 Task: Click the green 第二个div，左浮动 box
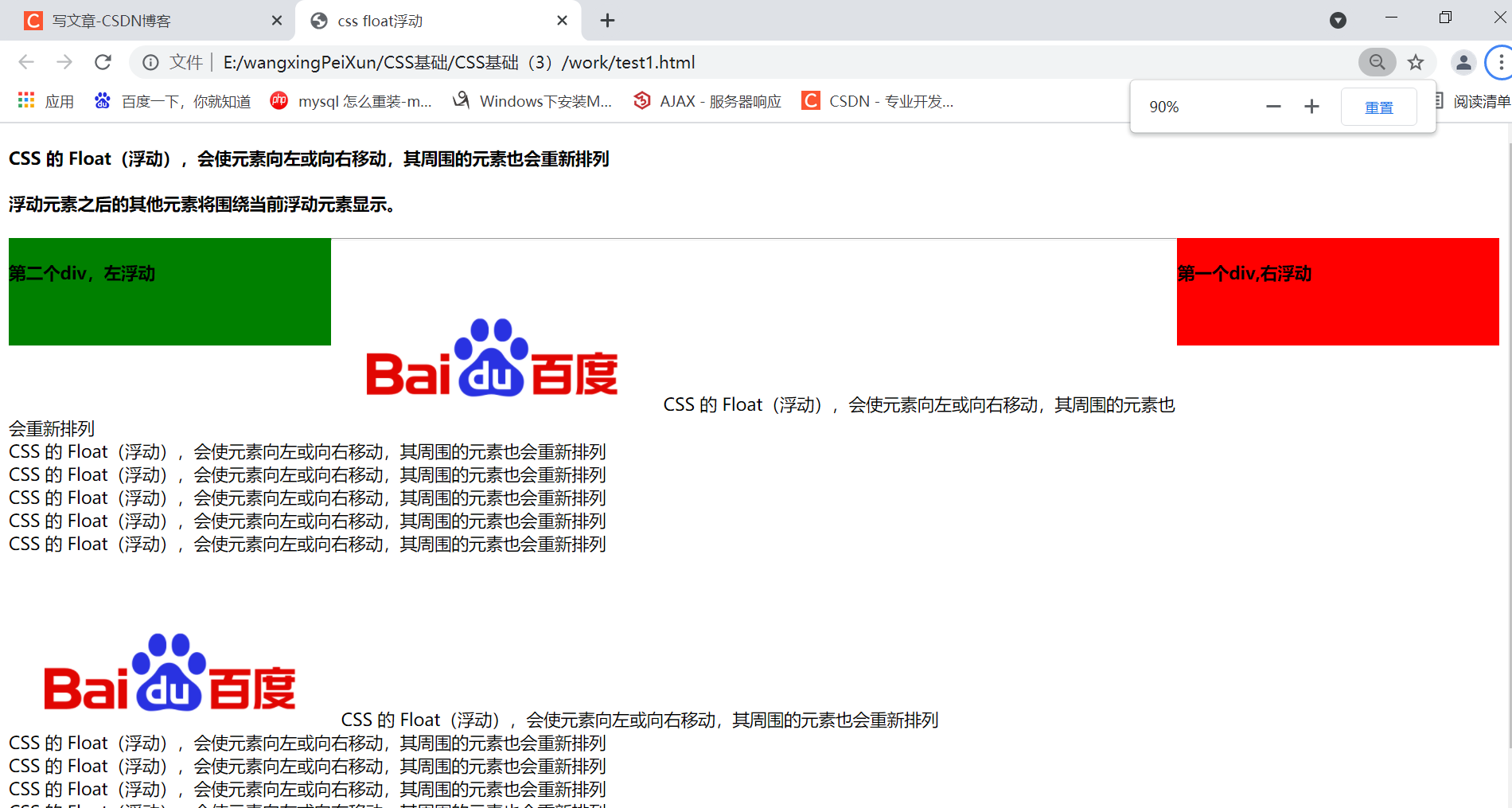point(170,291)
